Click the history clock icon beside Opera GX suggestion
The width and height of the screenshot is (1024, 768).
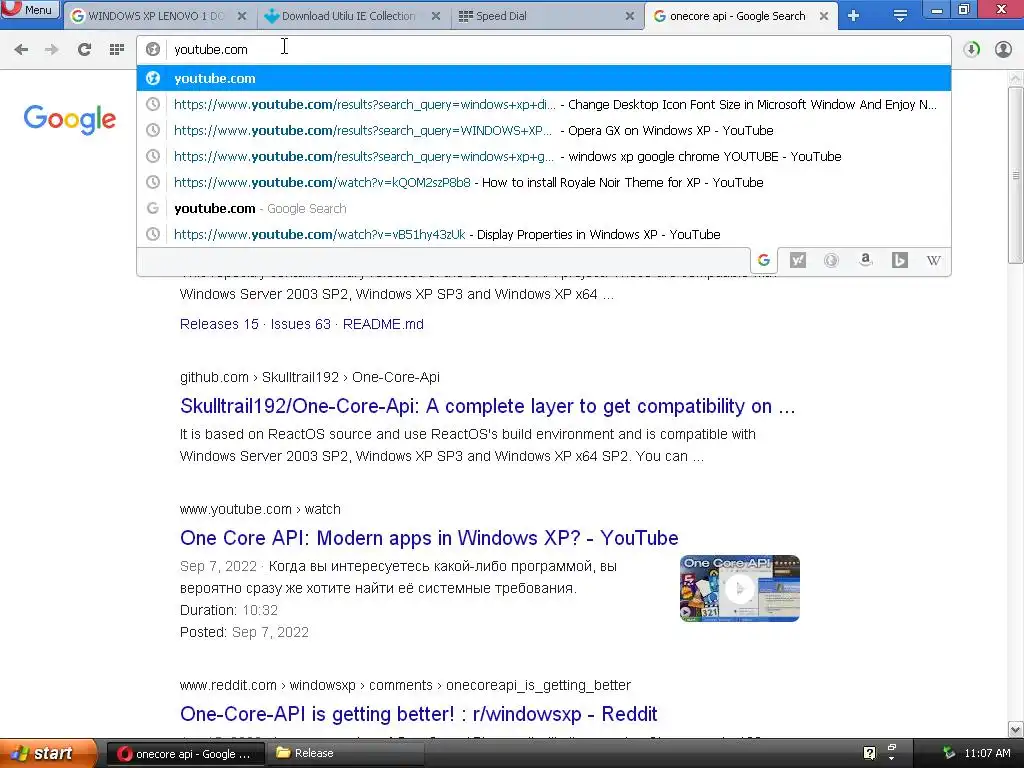pyautogui.click(x=153, y=131)
